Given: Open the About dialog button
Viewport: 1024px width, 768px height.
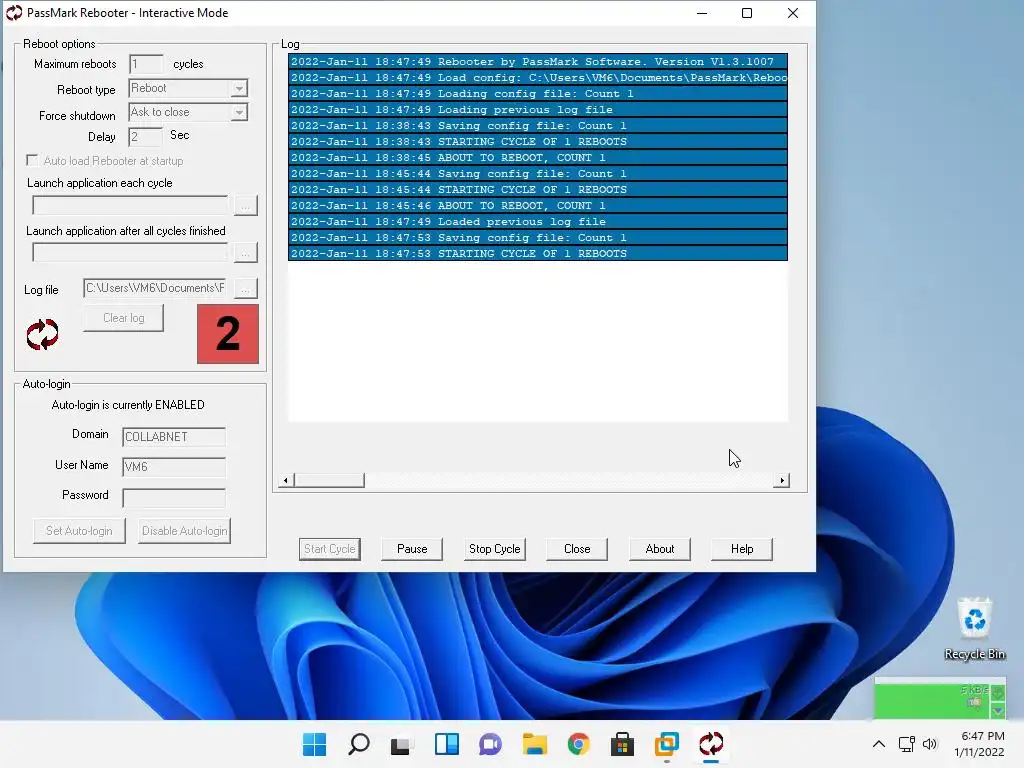Looking at the screenshot, I should click(x=660, y=549).
